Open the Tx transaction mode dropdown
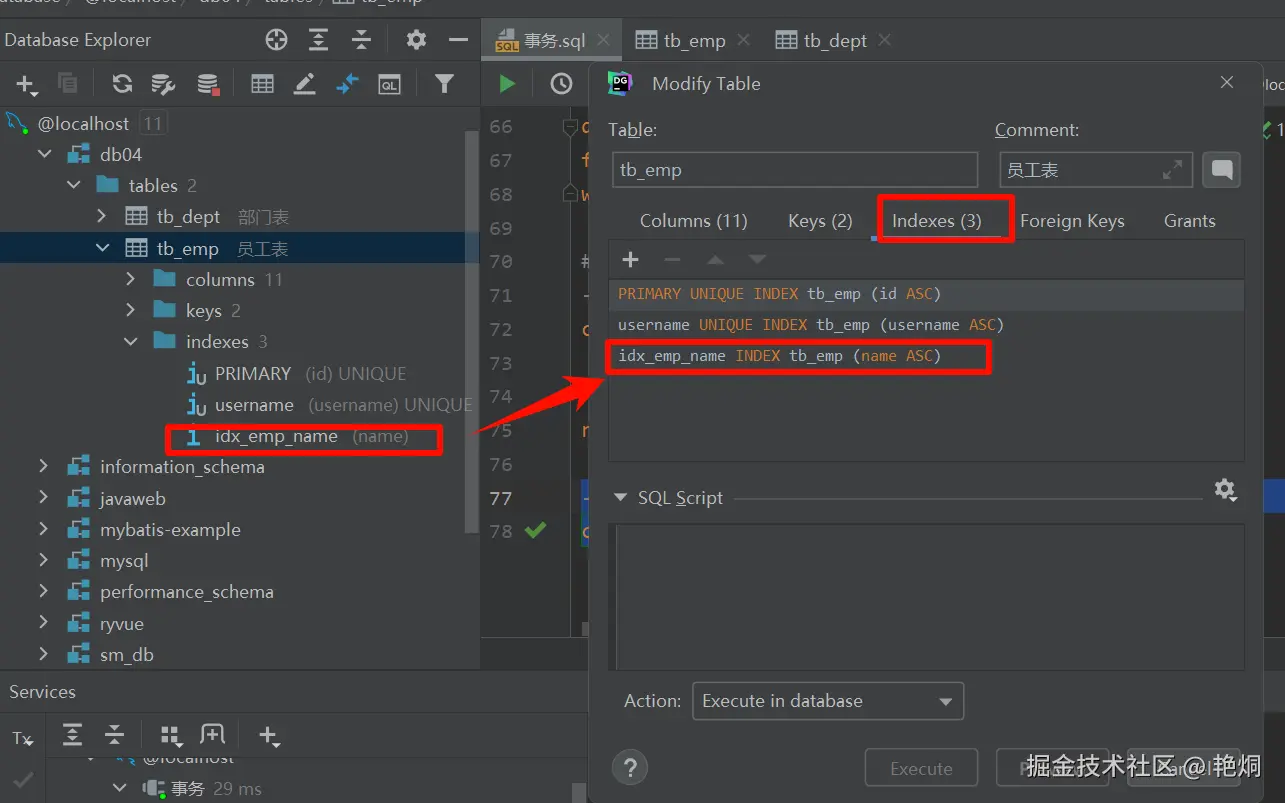Image resolution: width=1285 pixels, height=803 pixels. pos(23,739)
